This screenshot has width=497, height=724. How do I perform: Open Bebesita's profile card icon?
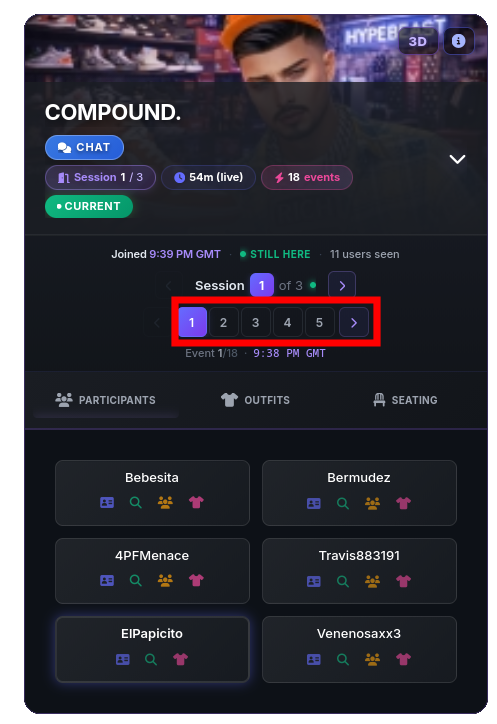pyautogui.click(x=107, y=502)
